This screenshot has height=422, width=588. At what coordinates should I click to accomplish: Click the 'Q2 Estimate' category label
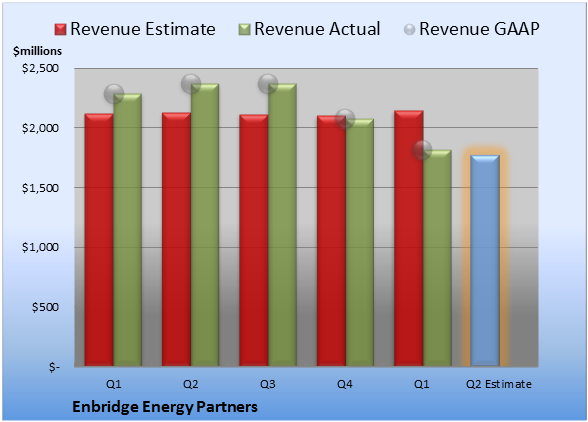click(x=499, y=384)
